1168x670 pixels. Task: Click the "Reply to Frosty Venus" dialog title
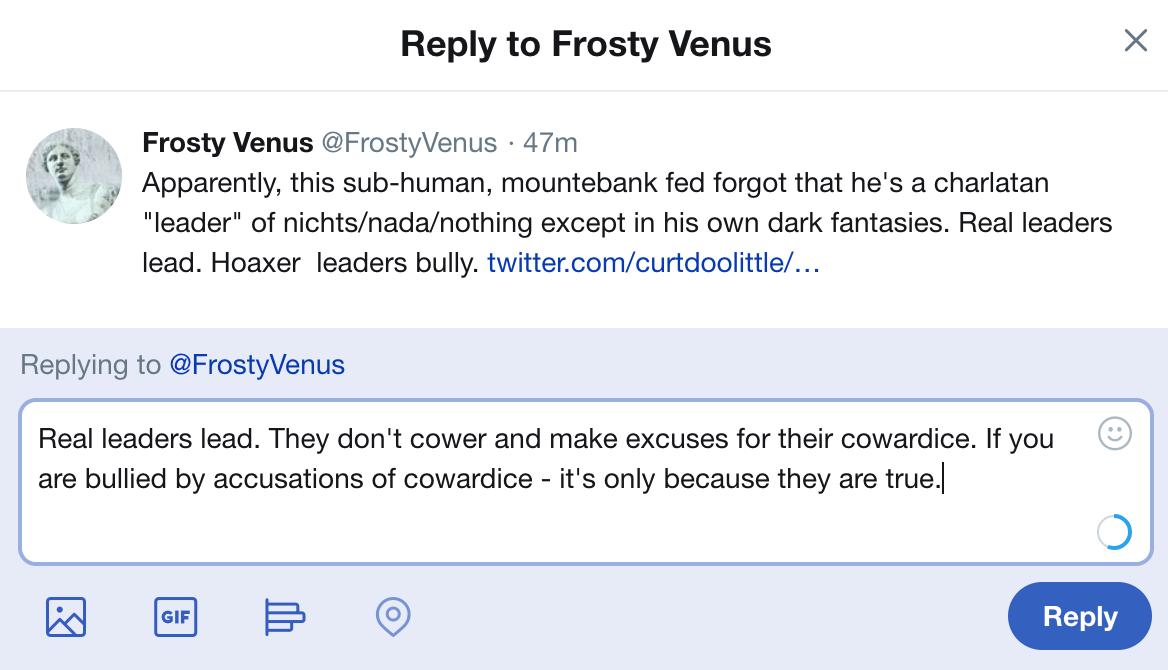click(x=586, y=44)
